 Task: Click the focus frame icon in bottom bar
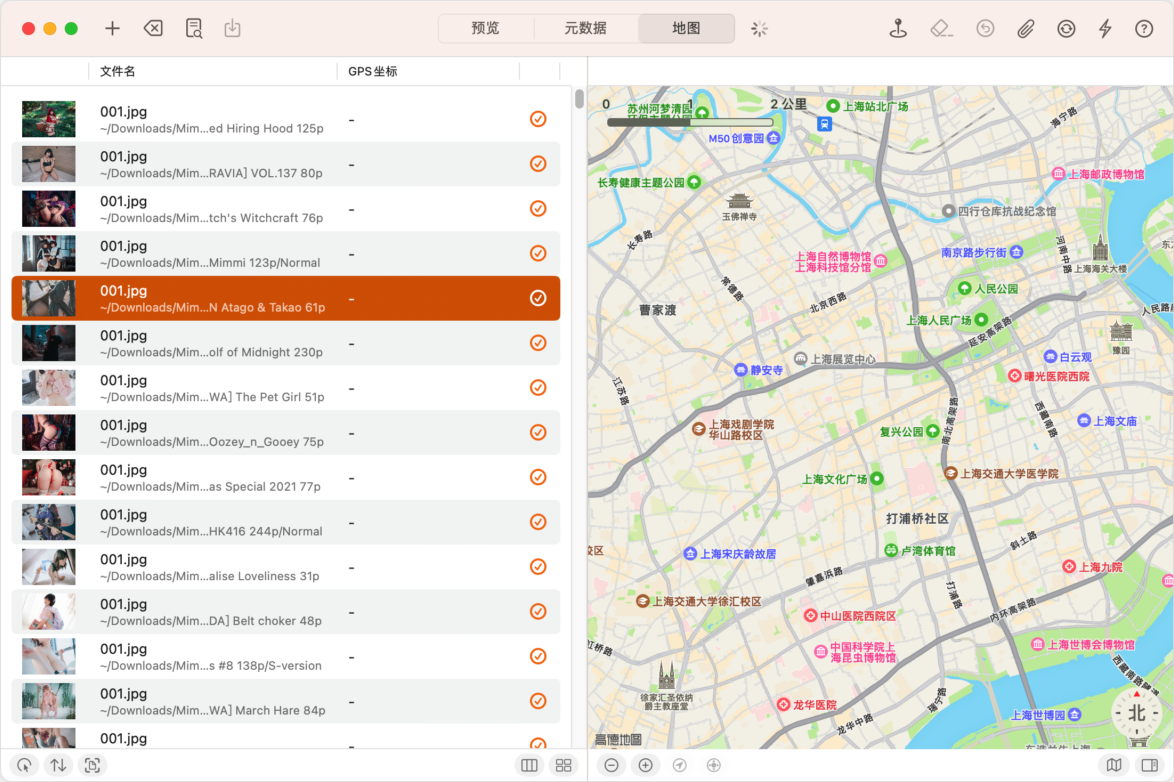[x=92, y=765]
